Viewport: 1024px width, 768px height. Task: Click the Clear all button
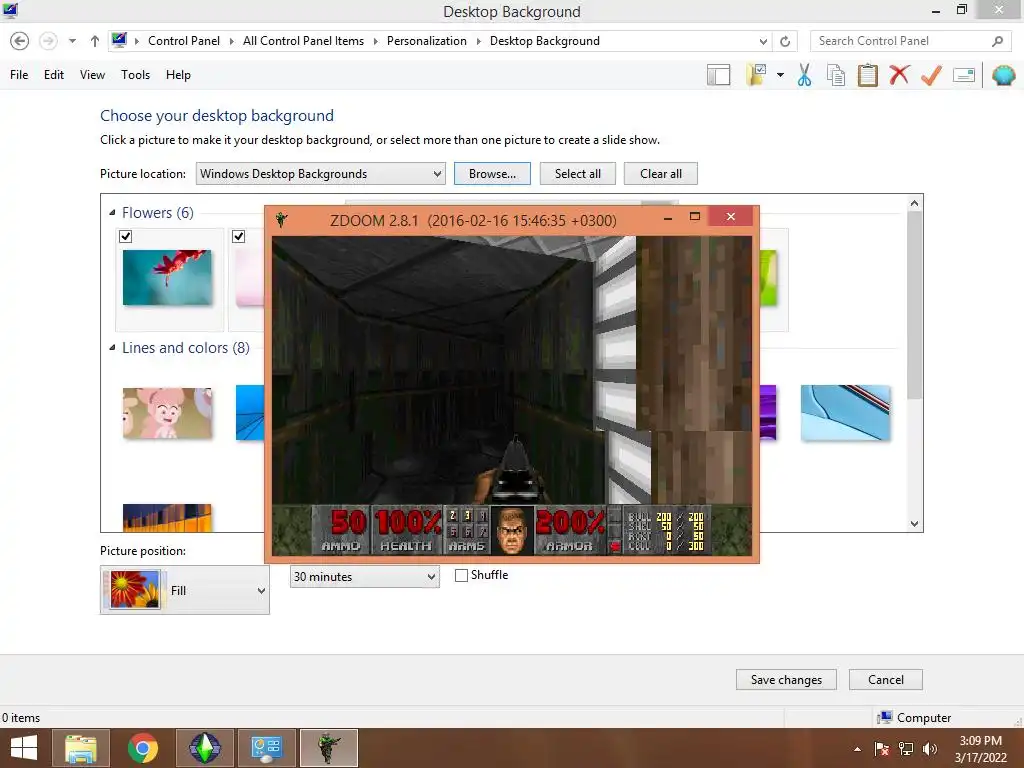661,174
